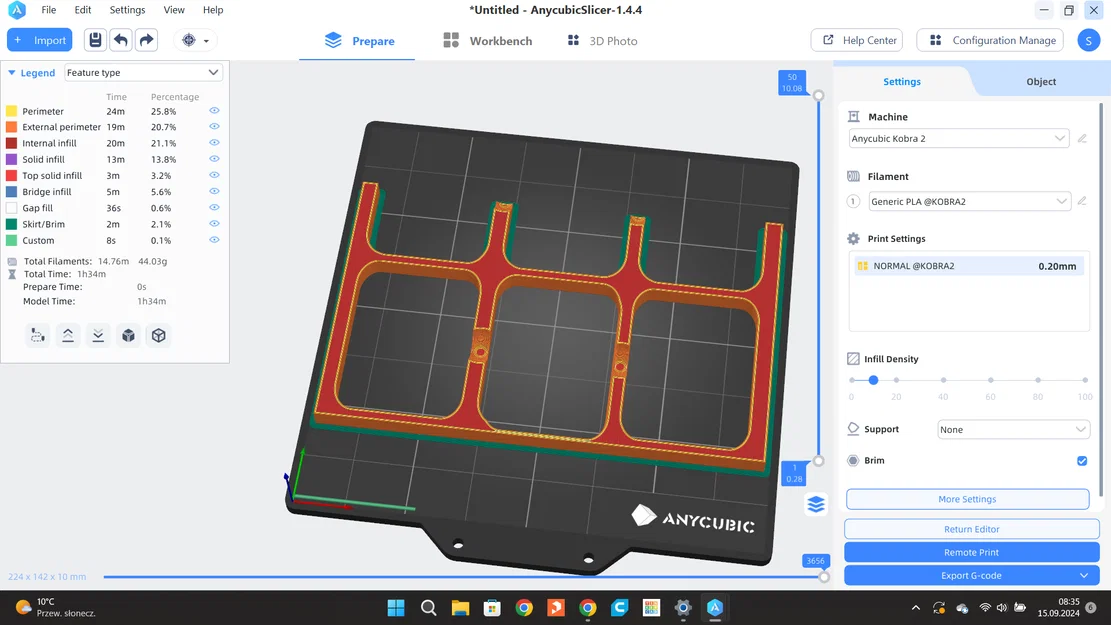Click the horizontal move slider end handle
The height and width of the screenshot is (625, 1111).
coord(824,577)
